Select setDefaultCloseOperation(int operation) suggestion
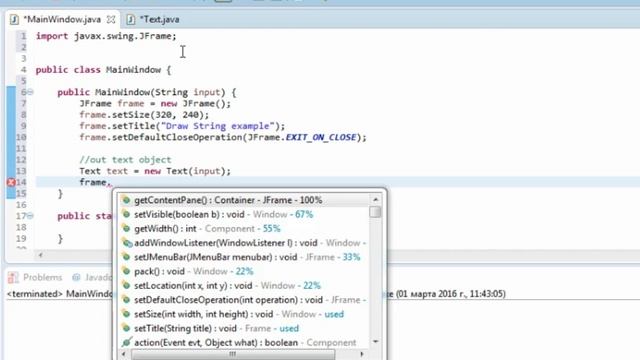 pyautogui.click(x=244, y=300)
